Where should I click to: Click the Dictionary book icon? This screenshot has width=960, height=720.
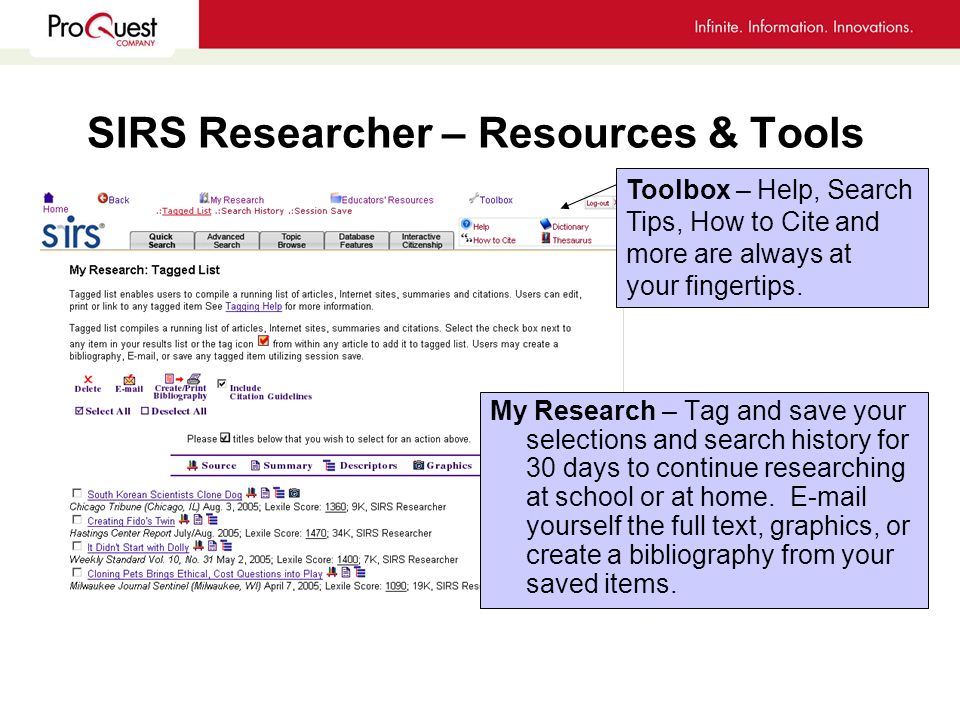(x=546, y=224)
